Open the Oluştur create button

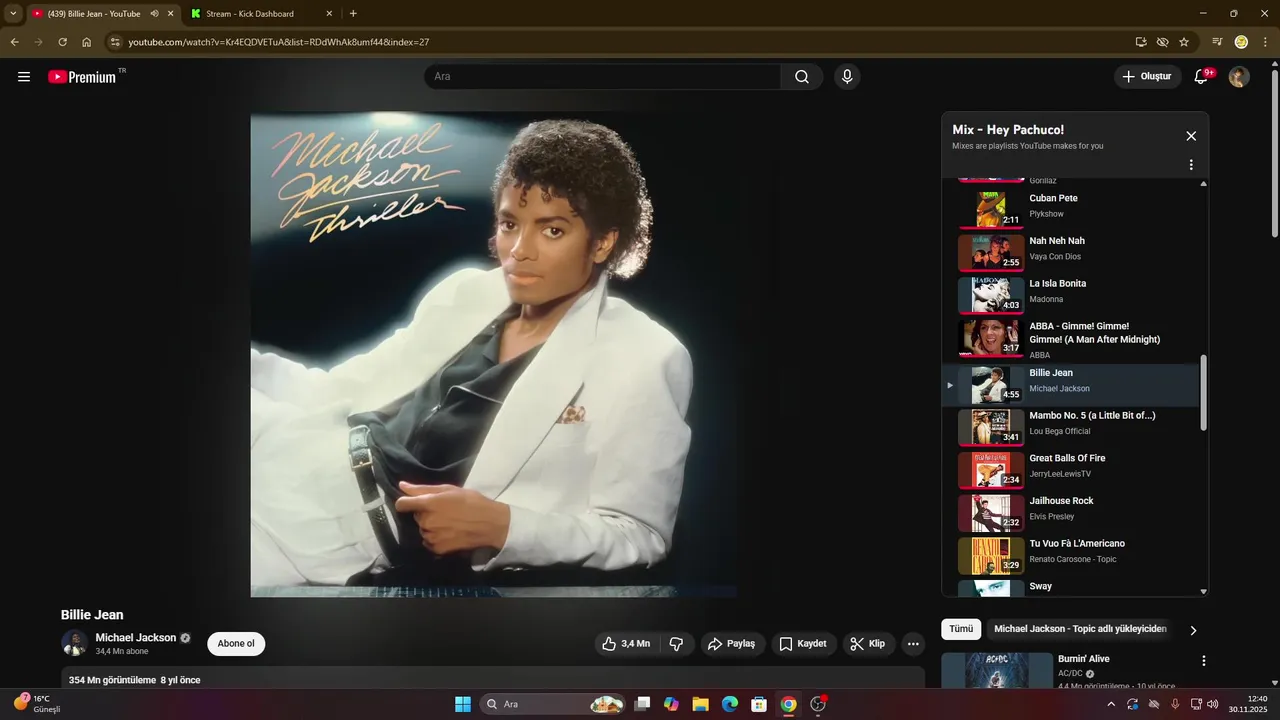[1147, 77]
